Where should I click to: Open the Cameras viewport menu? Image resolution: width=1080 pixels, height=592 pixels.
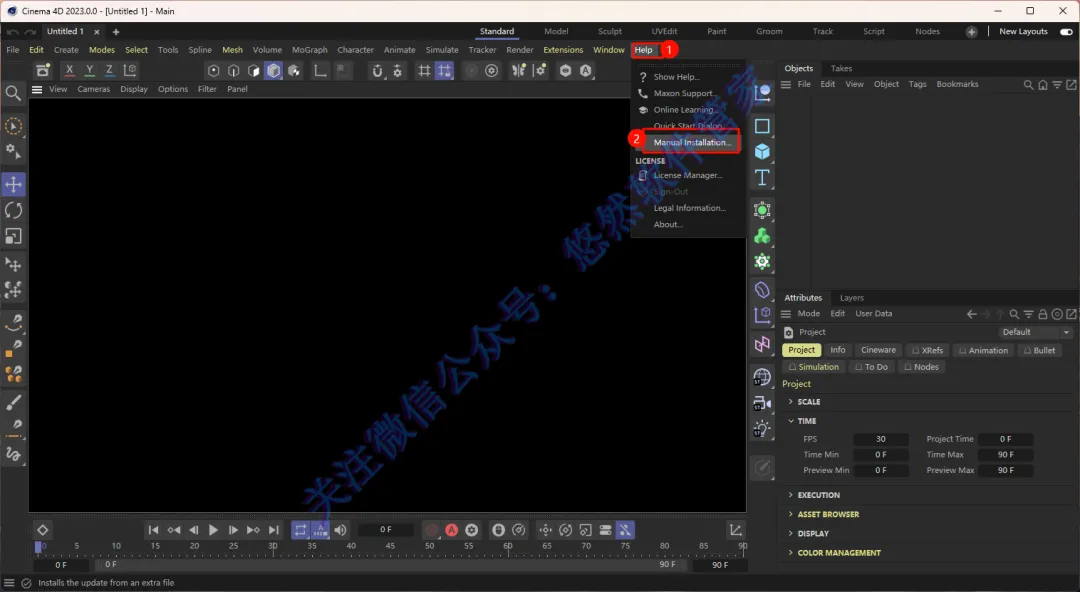pos(94,90)
